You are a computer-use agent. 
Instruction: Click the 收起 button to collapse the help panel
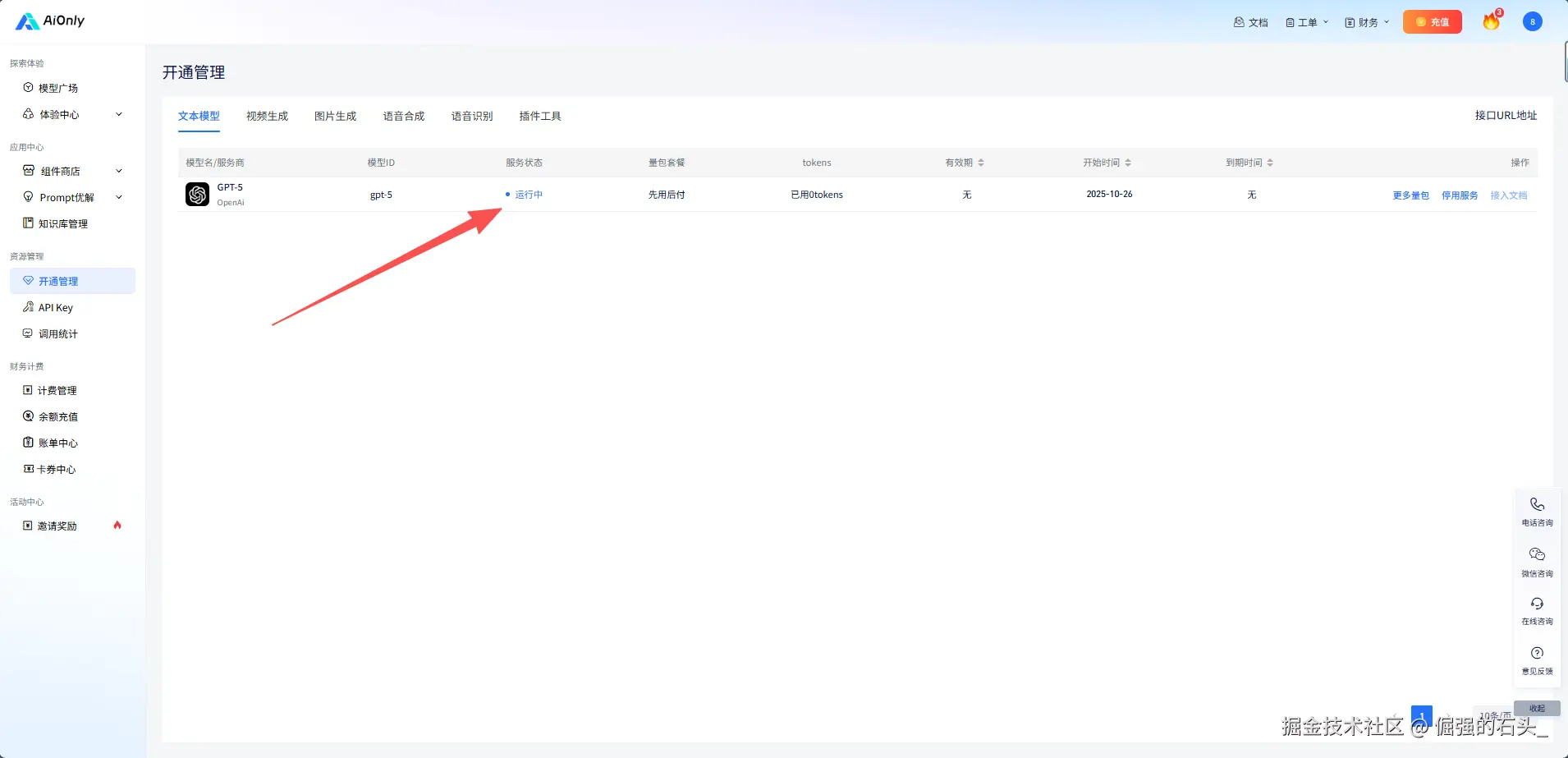coord(1537,708)
